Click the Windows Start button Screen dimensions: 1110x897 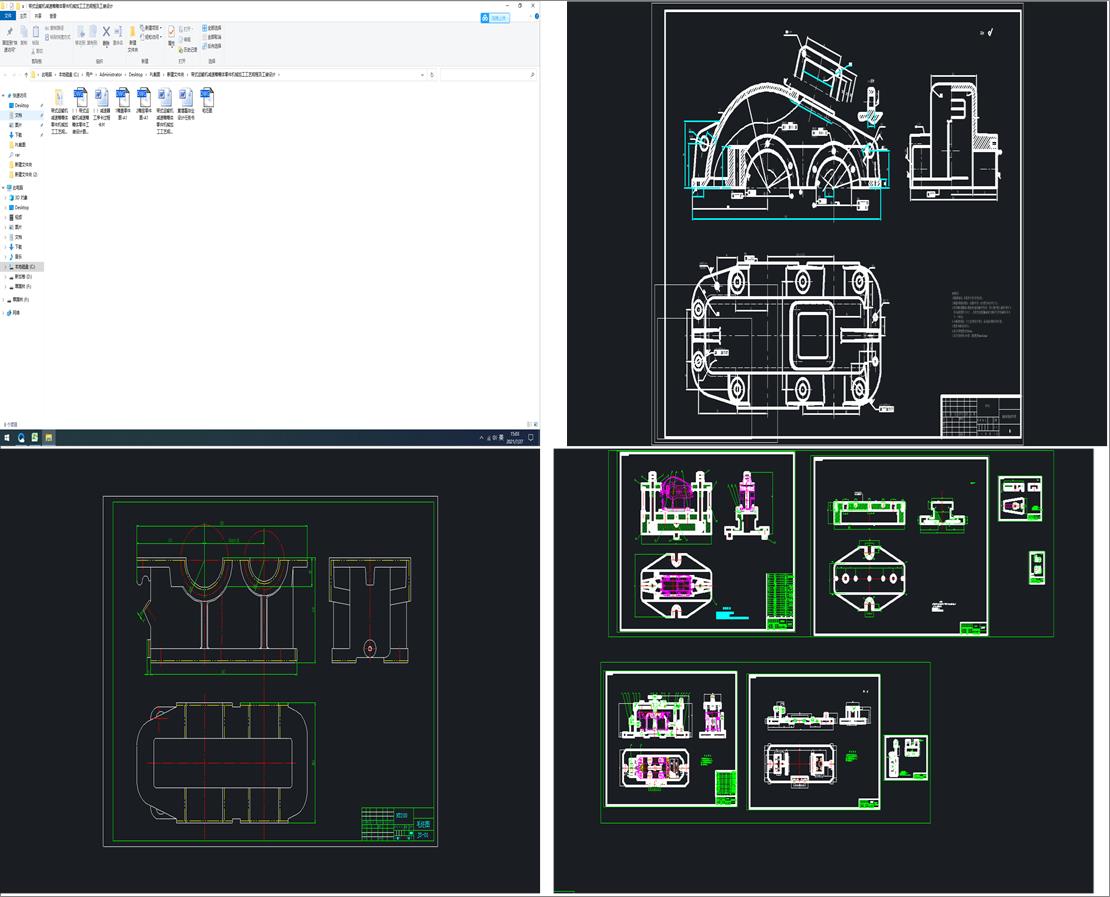tap(6, 438)
